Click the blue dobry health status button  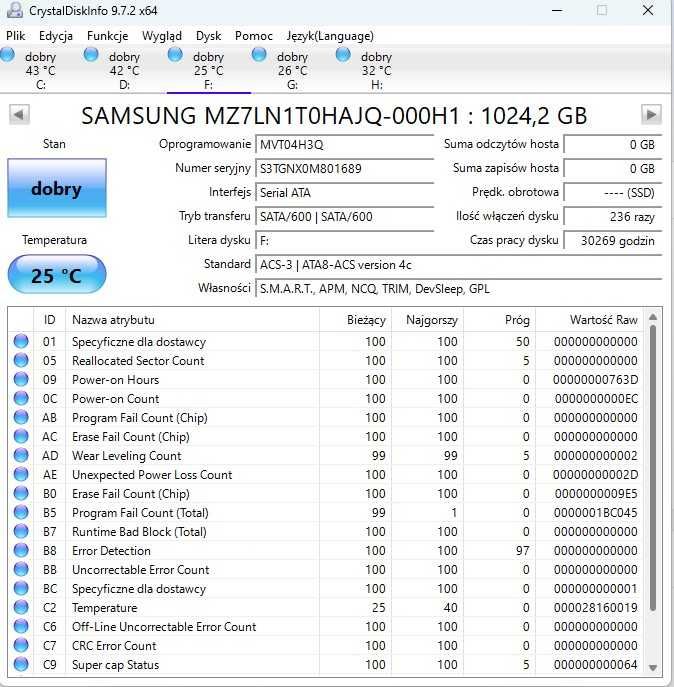point(57,188)
